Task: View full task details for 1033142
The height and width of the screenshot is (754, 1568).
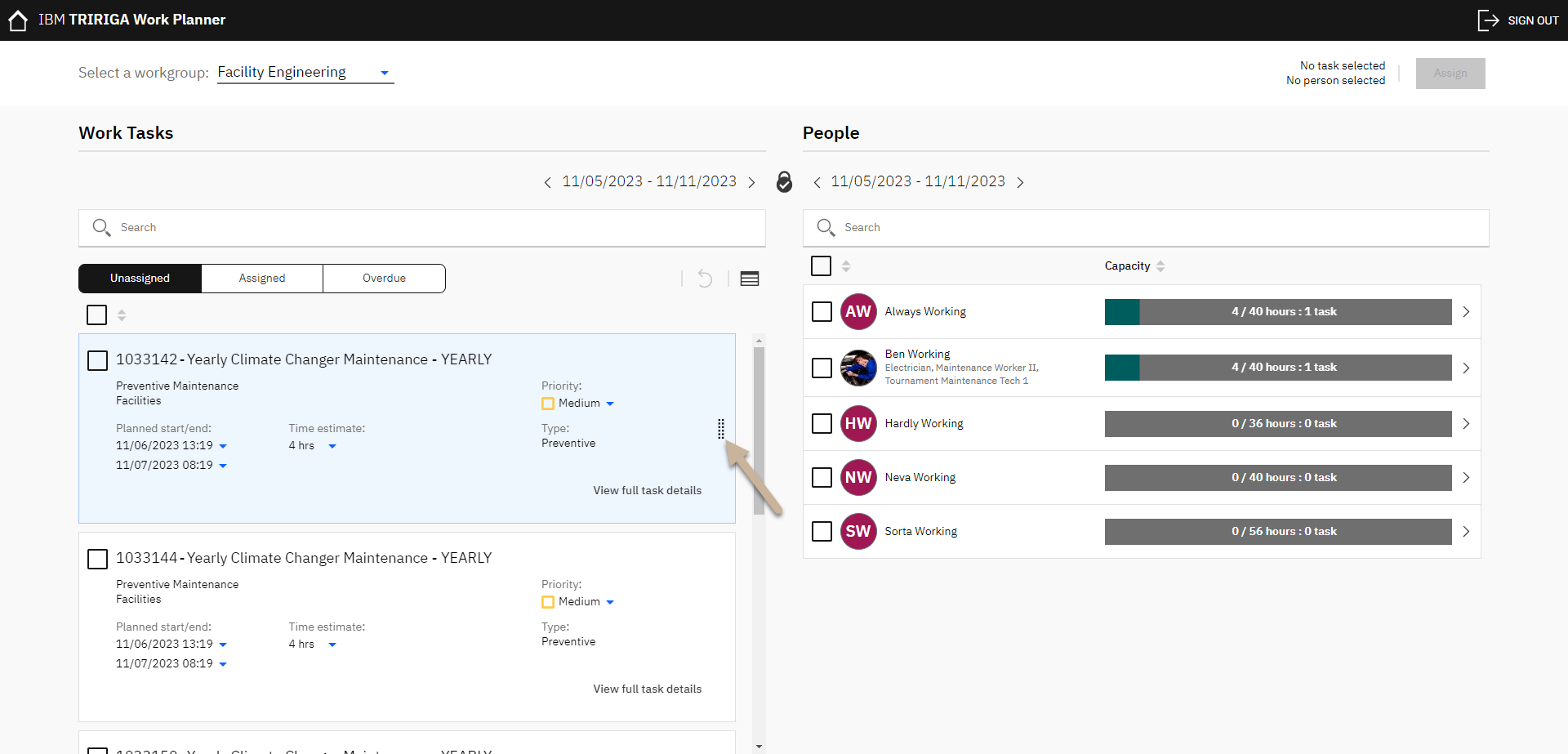Action: (648, 491)
